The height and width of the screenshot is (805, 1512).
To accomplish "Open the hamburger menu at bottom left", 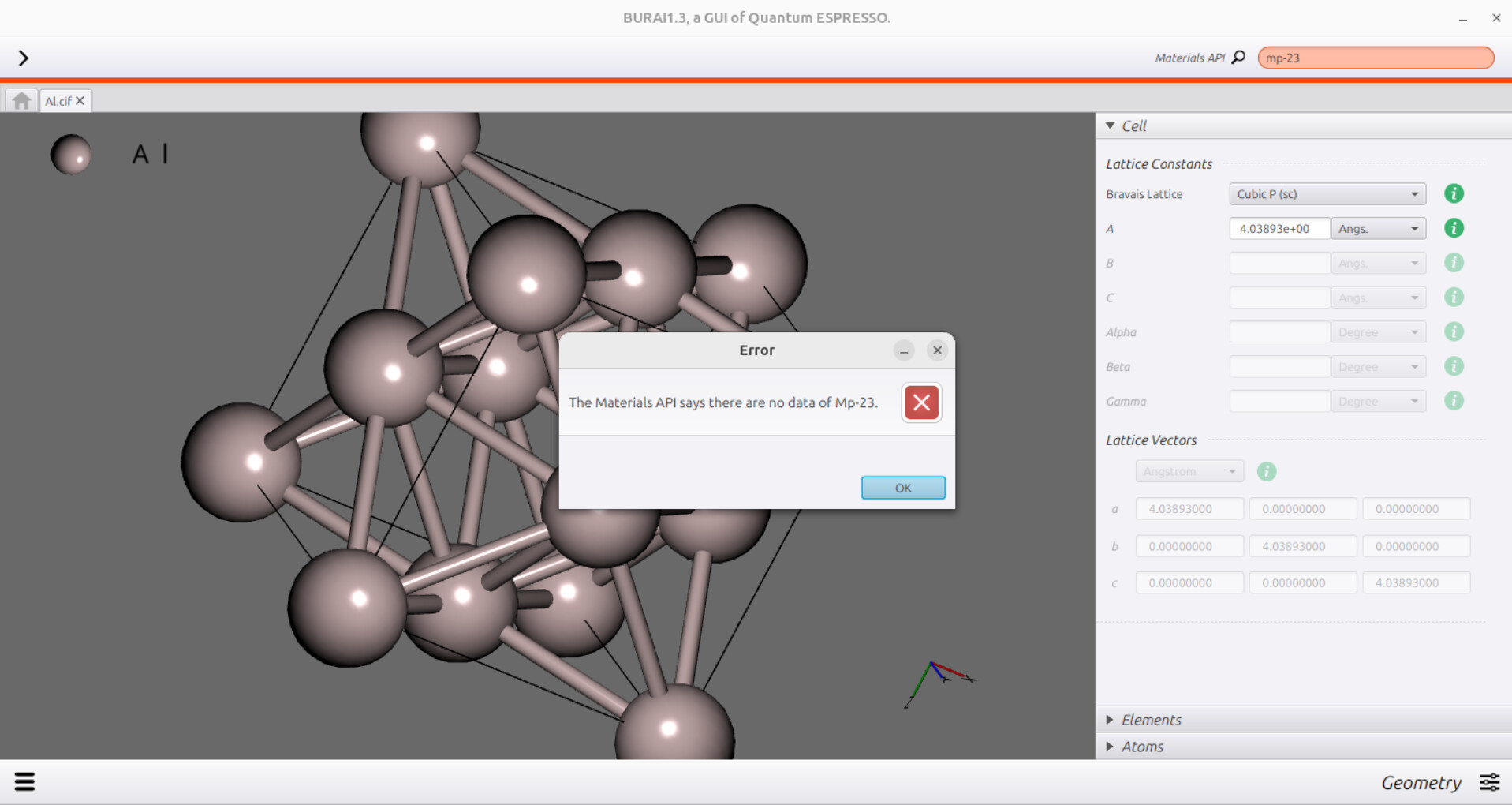I will point(24,781).
